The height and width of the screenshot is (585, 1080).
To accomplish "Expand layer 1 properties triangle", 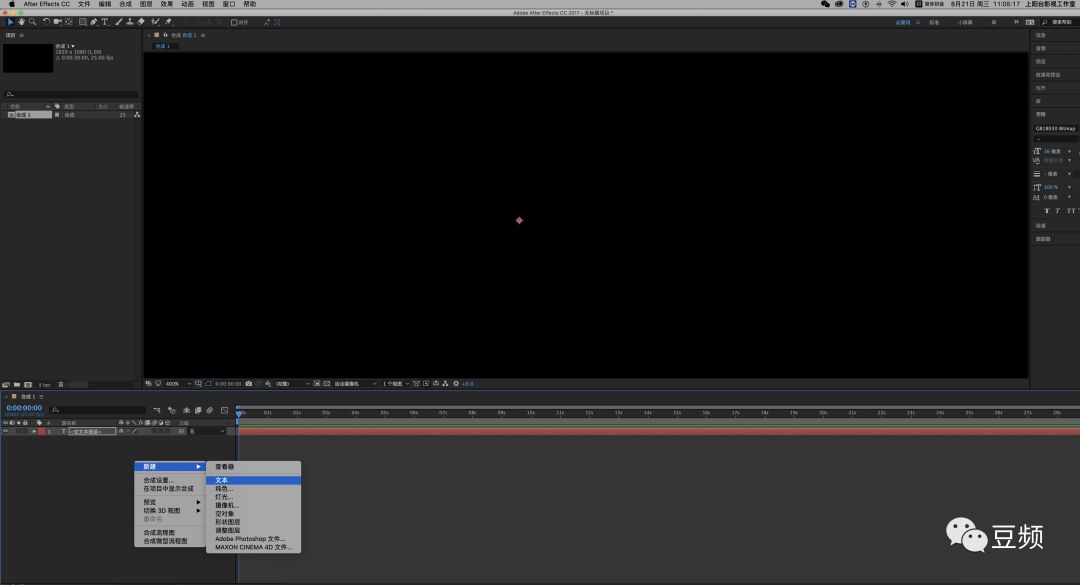I will tap(34, 431).
